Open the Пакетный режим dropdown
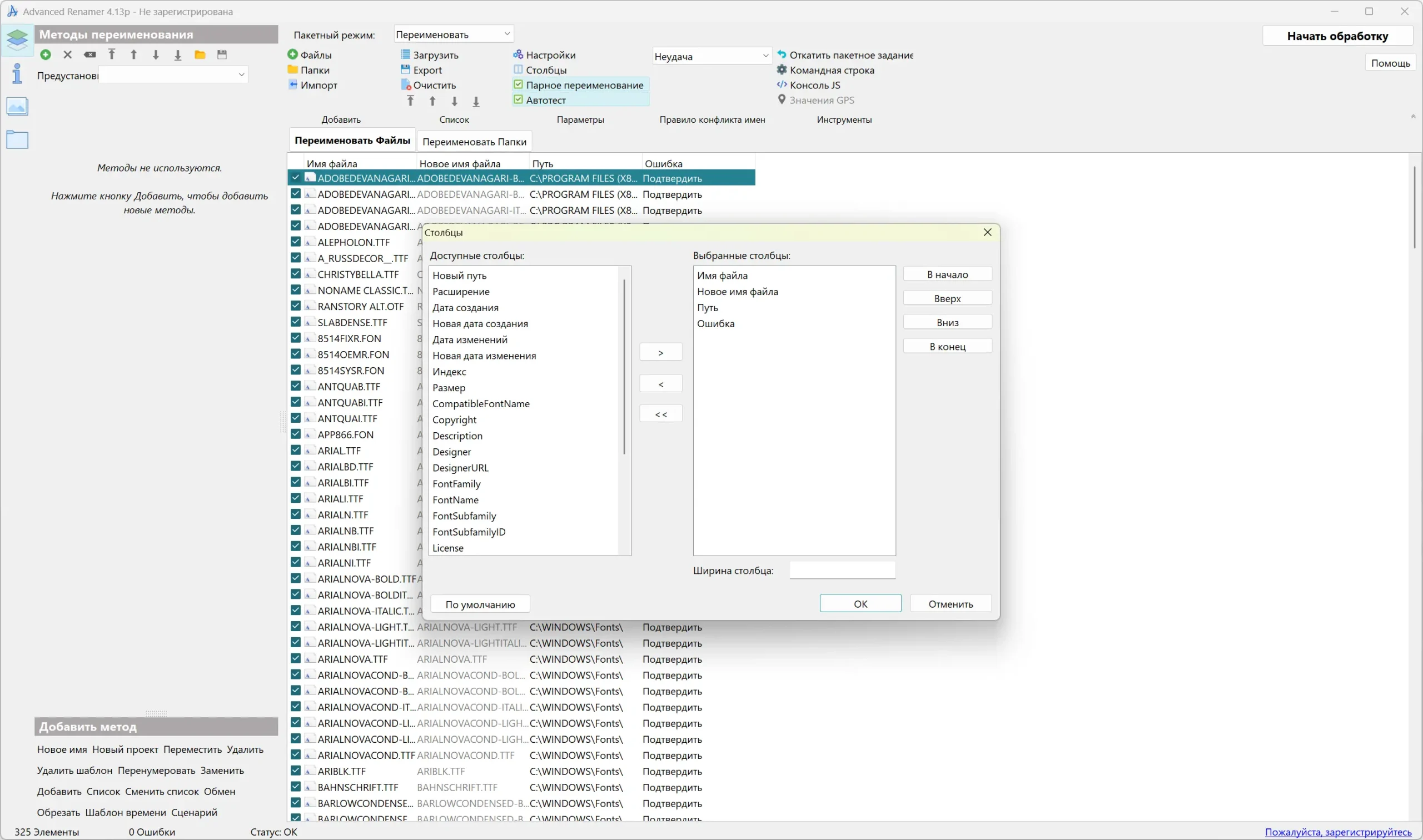Image resolution: width=1423 pixels, height=840 pixels. [x=453, y=34]
